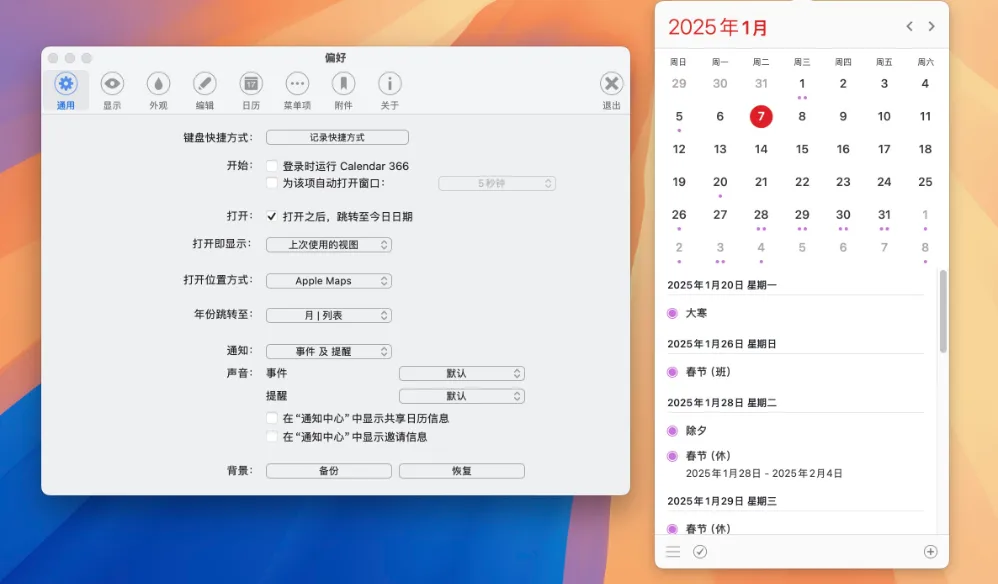
Task: Click the 退出 (Quit) icon
Action: tap(611, 90)
